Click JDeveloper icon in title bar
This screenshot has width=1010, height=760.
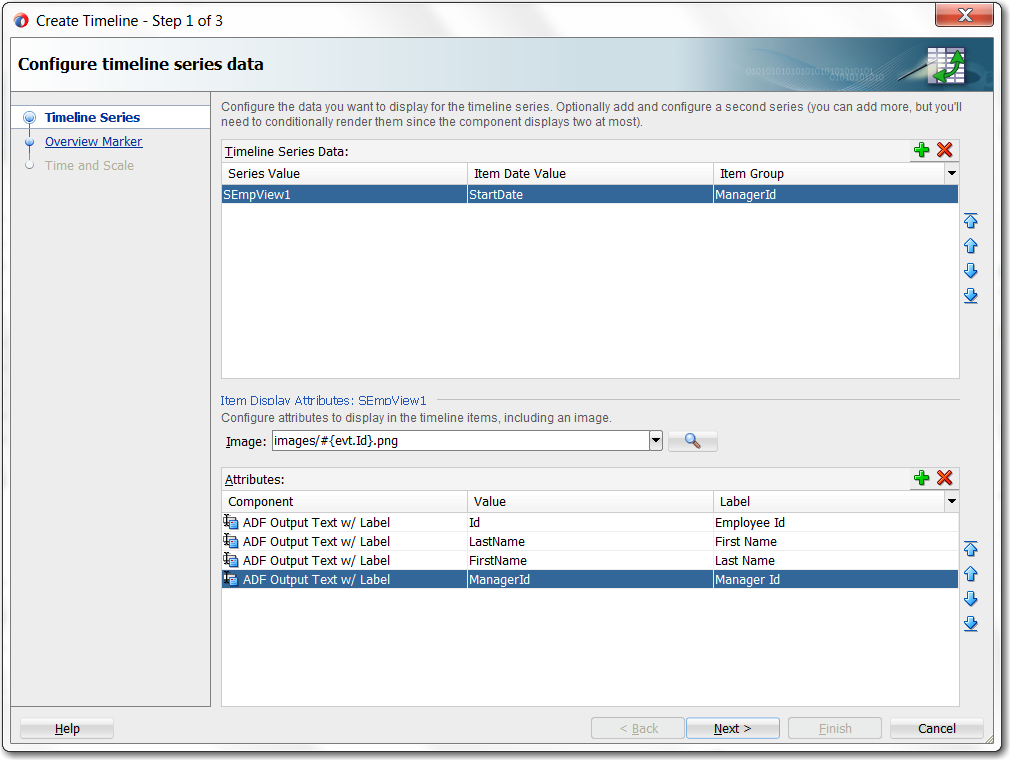pos(21,21)
